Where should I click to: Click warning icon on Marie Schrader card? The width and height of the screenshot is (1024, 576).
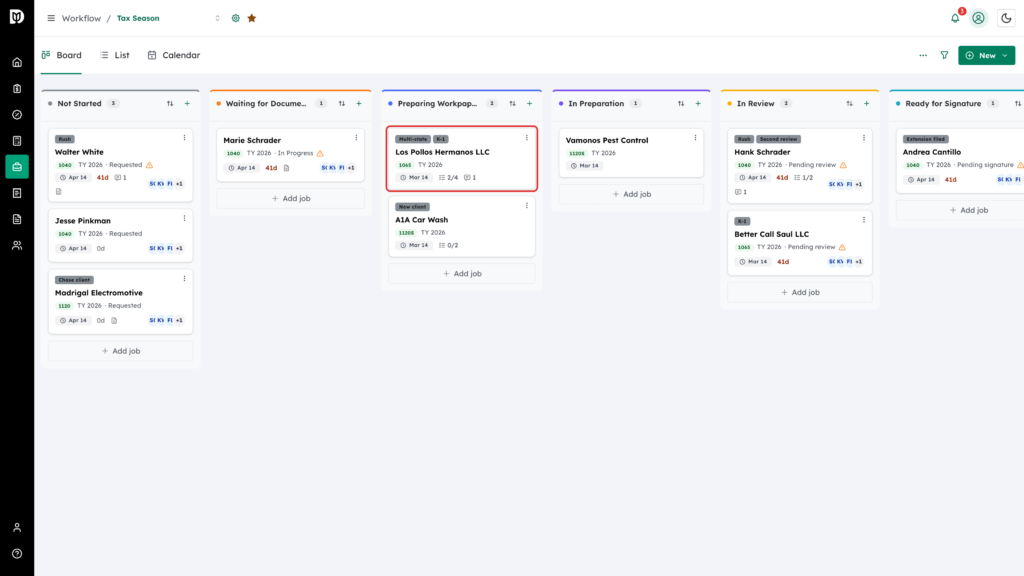[x=320, y=153]
